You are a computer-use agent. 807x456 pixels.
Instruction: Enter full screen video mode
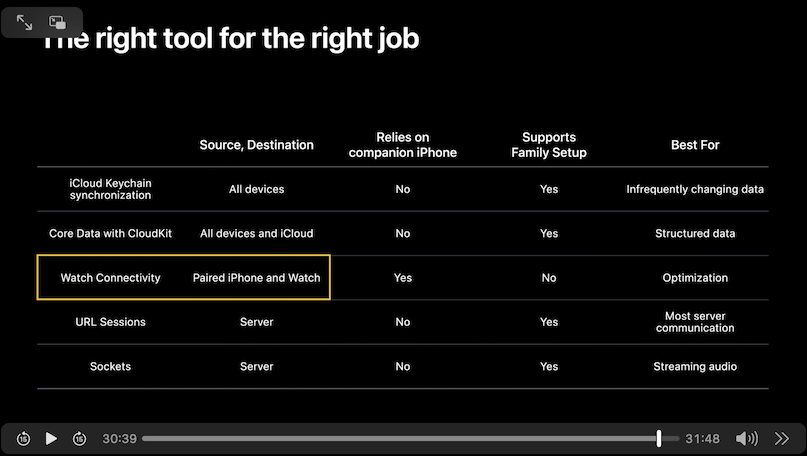click(x=25, y=21)
